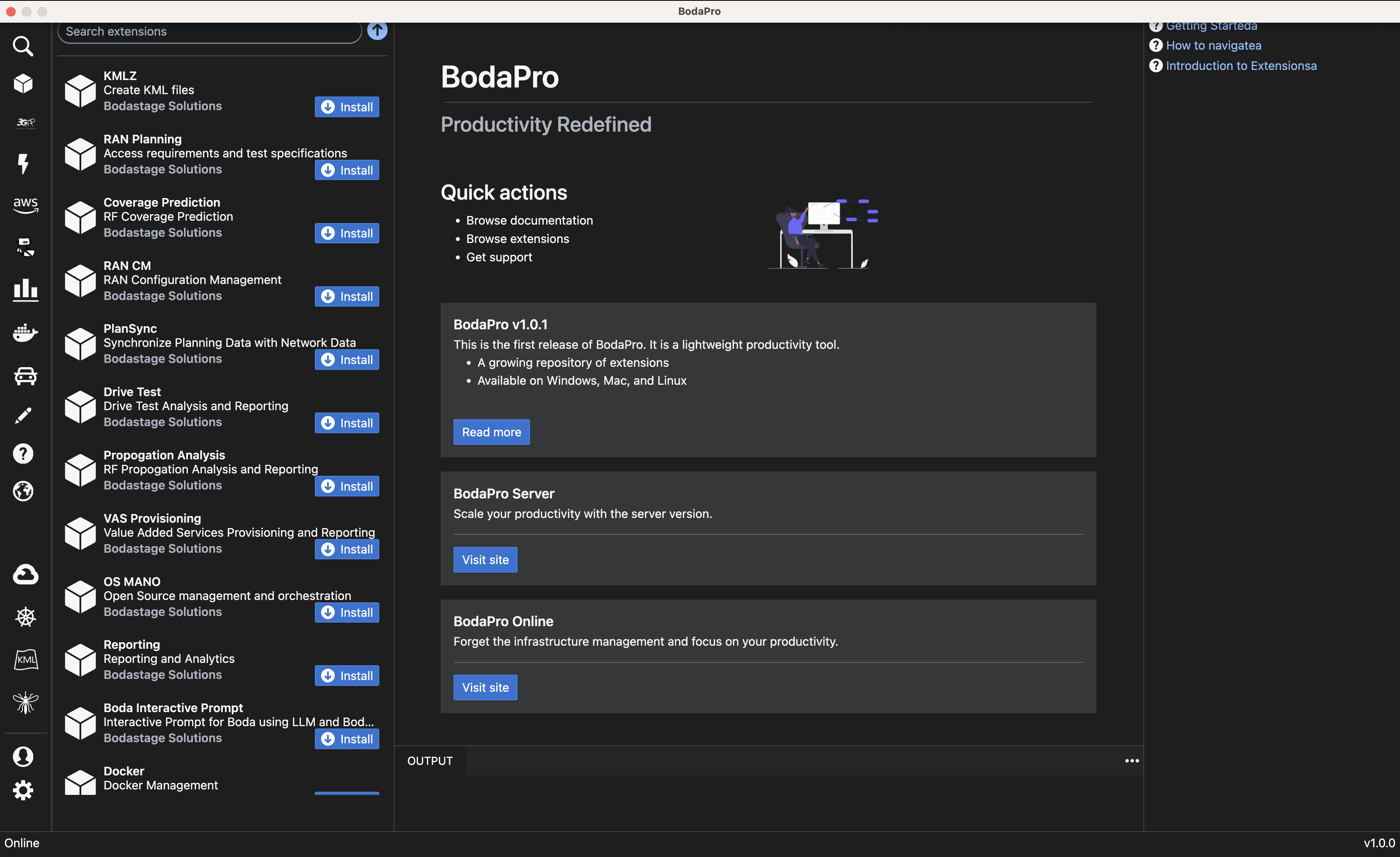1400x857 pixels.
Task: Install the Boda Interactive Prompt extension
Action: click(346, 739)
